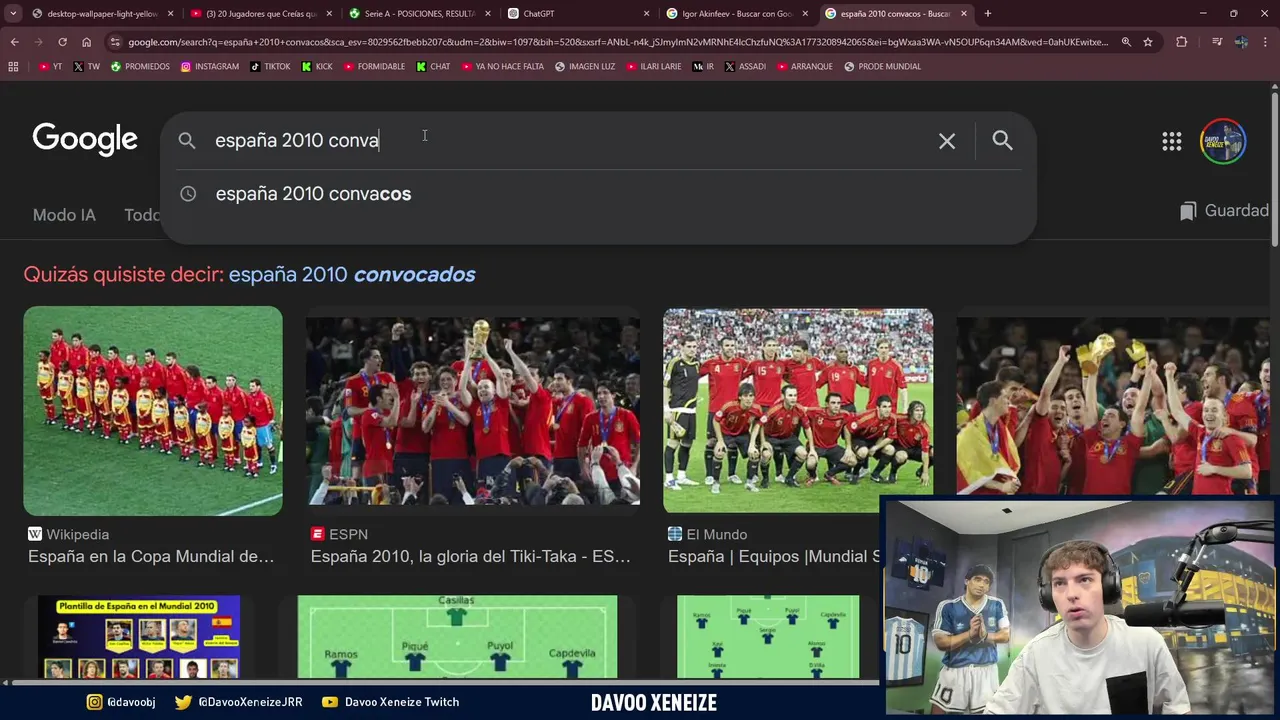Image resolution: width=1280 pixels, height=720 pixels.
Task: Click the URL in the address bar
Action: [618, 42]
